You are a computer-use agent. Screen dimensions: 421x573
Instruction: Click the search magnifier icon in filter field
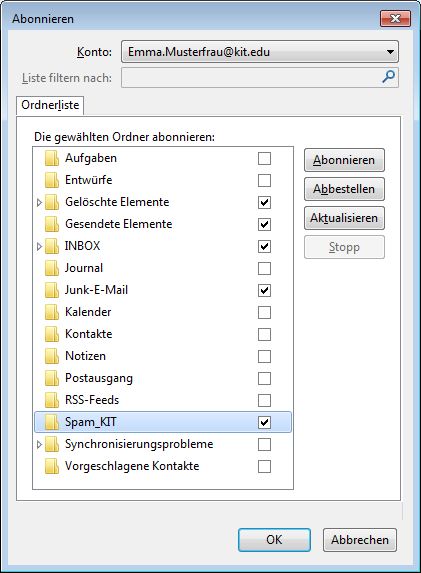pos(388,77)
